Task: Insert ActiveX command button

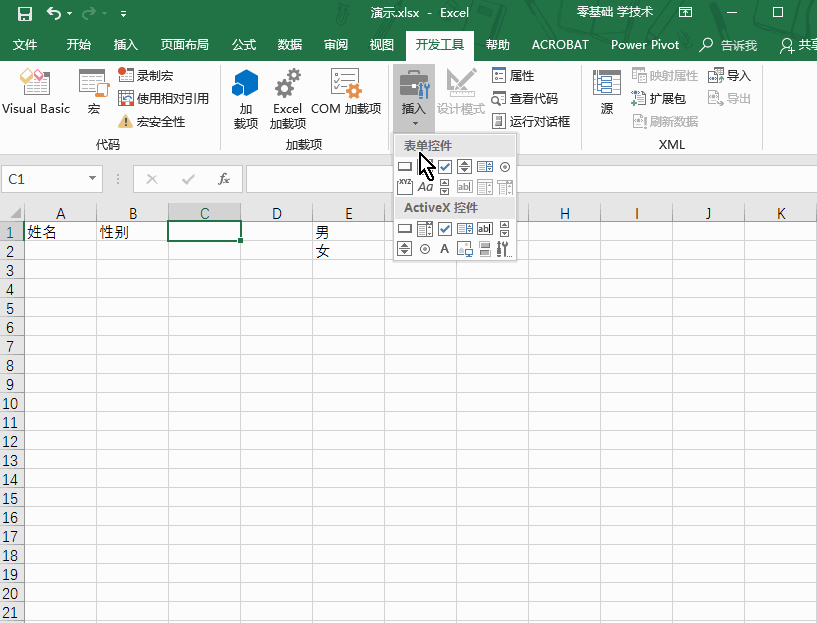Action: point(405,229)
